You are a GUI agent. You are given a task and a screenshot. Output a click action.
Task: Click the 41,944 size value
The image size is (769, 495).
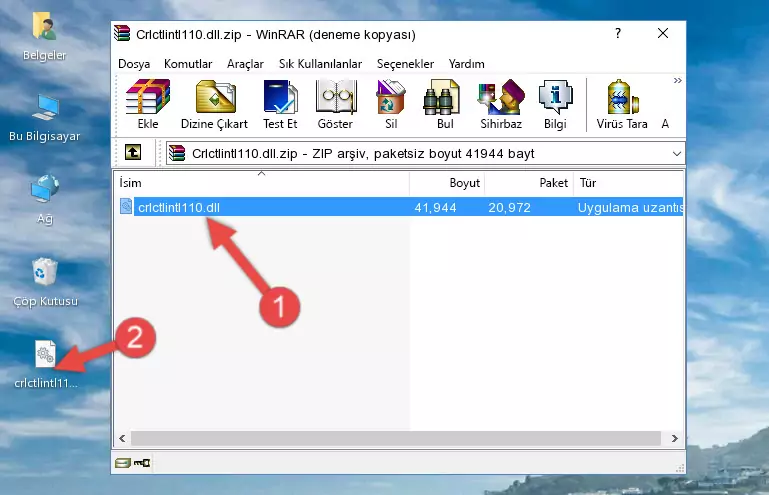(436, 208)
